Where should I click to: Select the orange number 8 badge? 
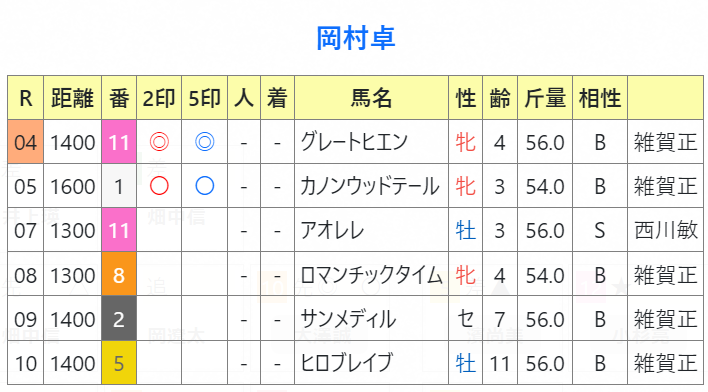(119, 274)
